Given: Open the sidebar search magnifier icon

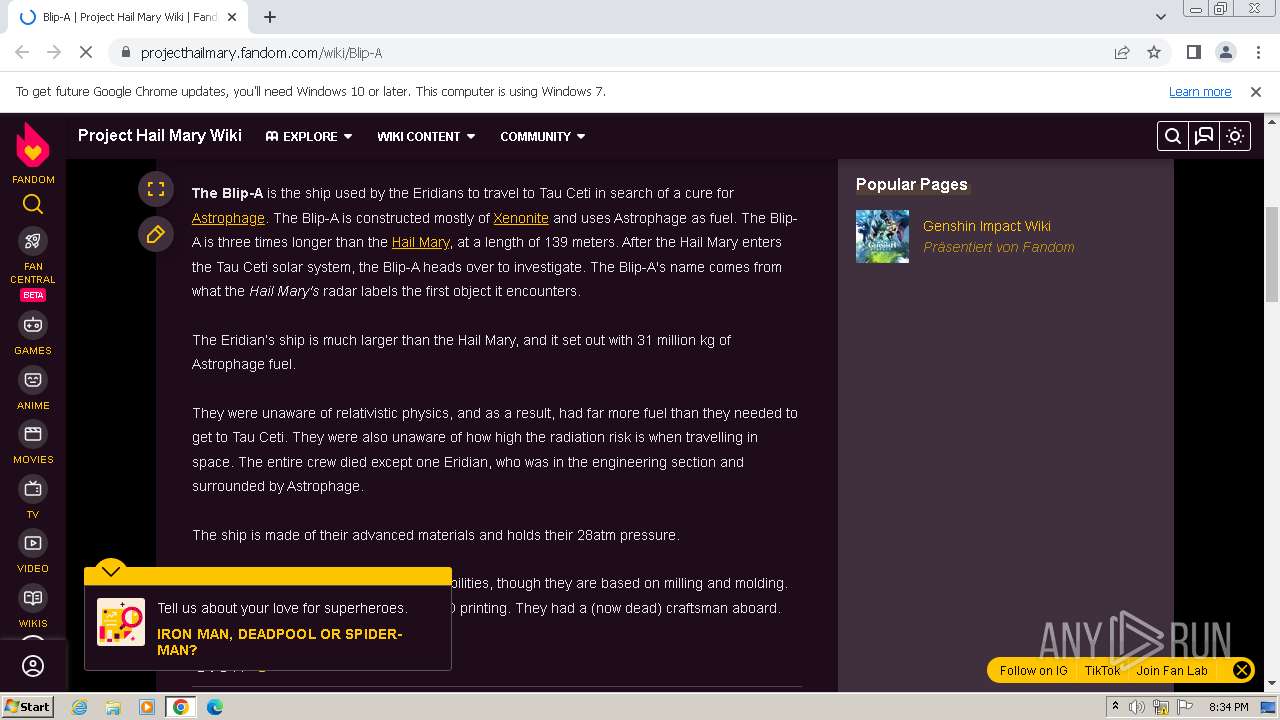Looking at the screenshot, I should (x=33, y=205).
